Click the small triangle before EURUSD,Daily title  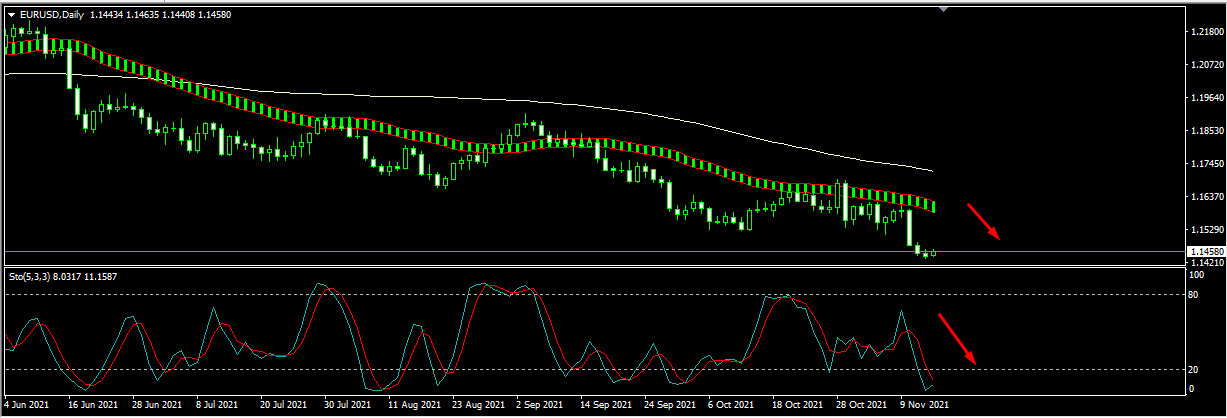click(x=11, y=15)
